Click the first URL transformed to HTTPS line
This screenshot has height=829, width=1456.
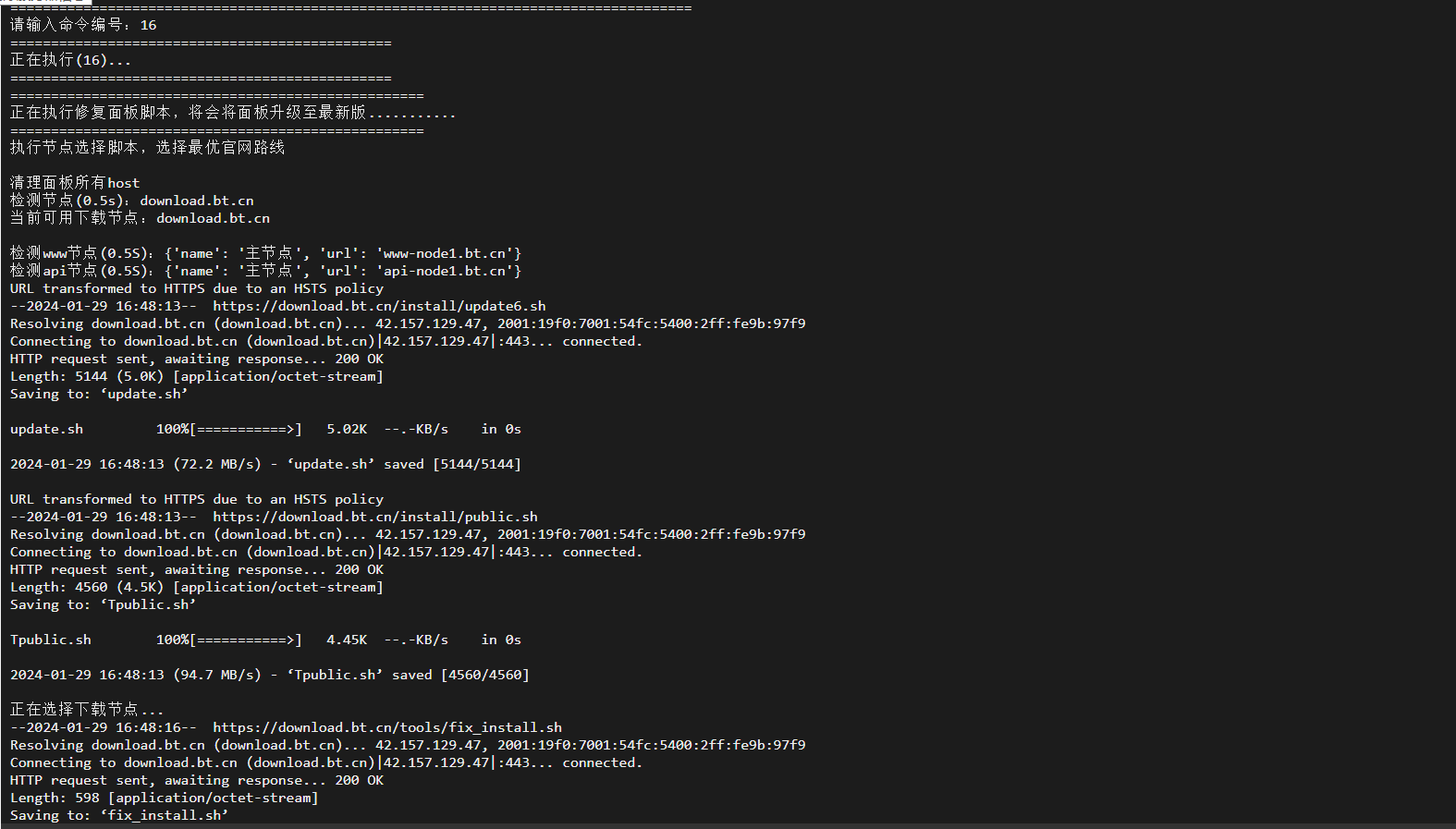point(197,288)
